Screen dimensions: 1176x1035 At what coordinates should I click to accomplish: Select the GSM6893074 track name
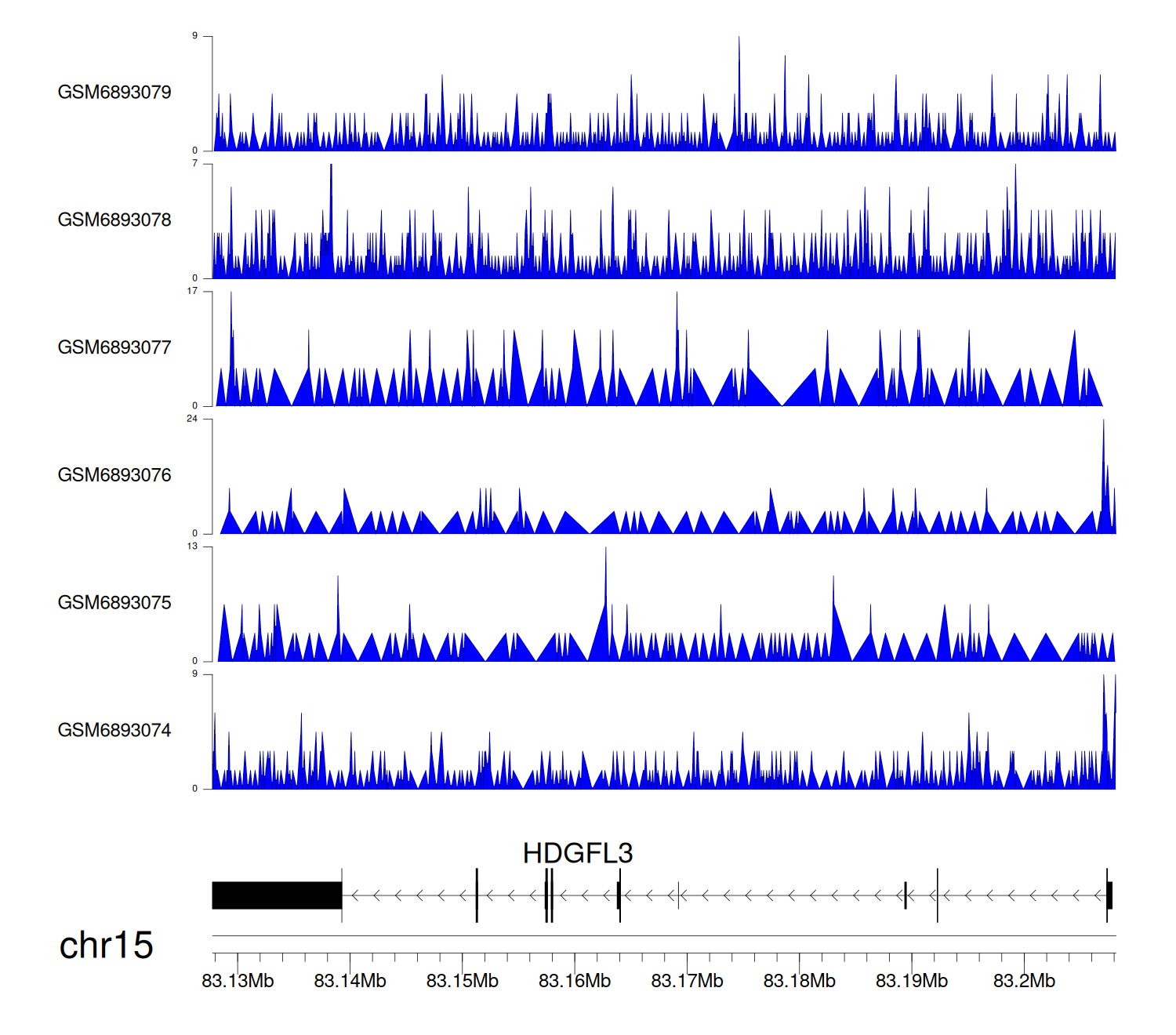pyautogui.click(x=114, y=731)
